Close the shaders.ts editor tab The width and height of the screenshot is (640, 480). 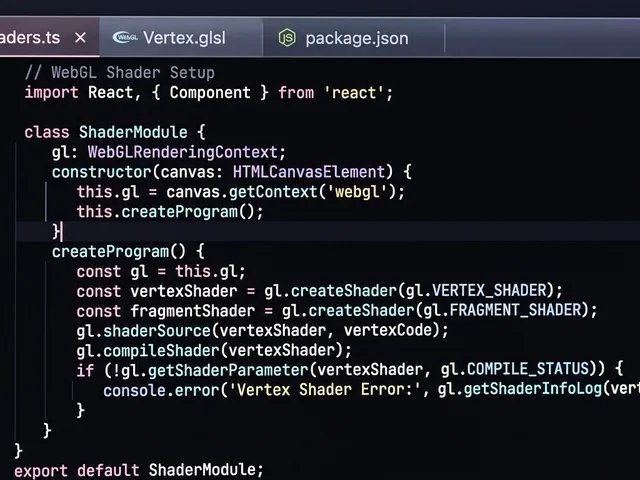(x=80, y=38)
